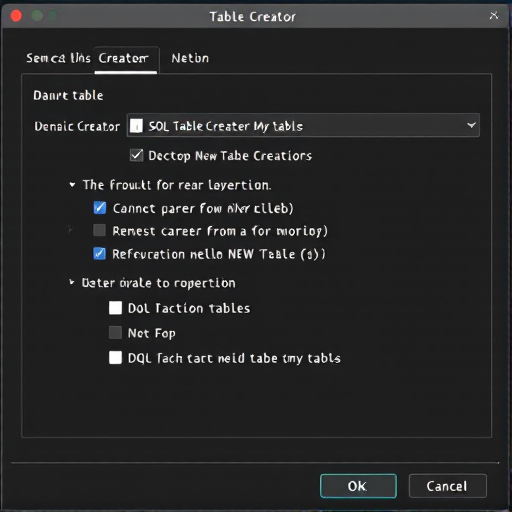Toggle the Dectop New Tabe Creators checkbox
This screenshot has height=512, width=512.
[137, 155]
